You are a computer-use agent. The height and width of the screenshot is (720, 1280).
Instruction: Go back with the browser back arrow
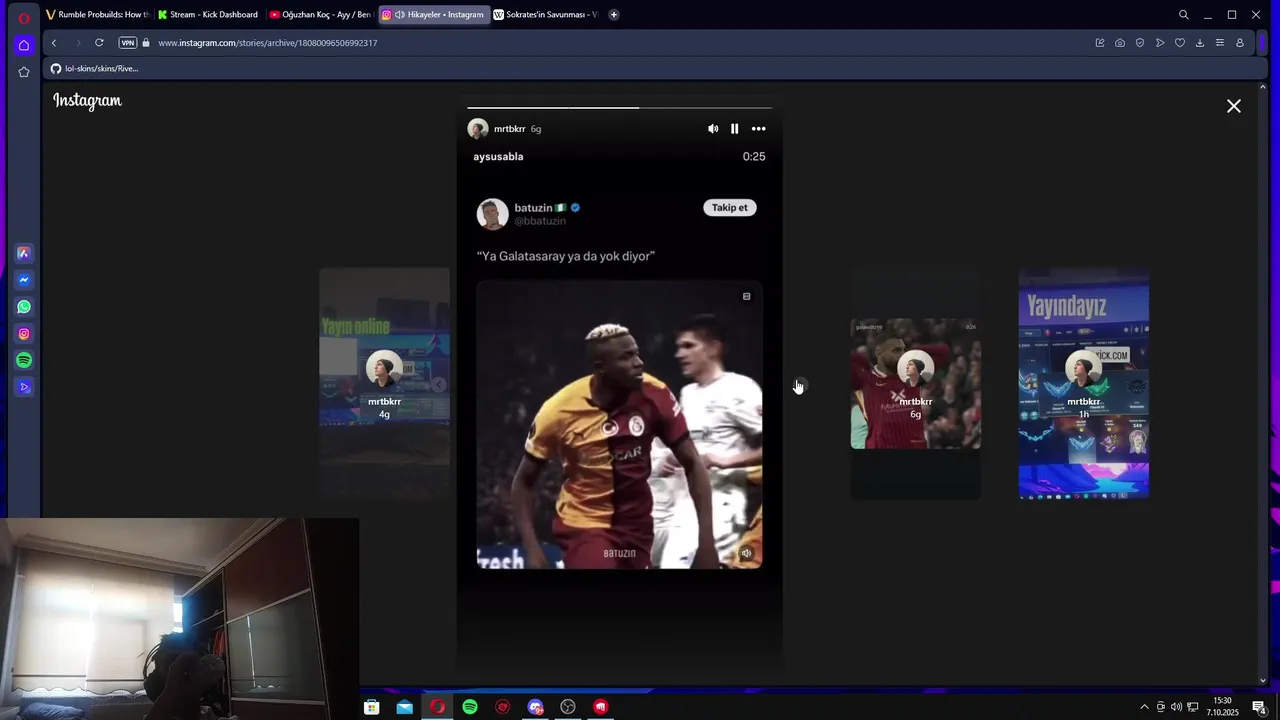54,43
